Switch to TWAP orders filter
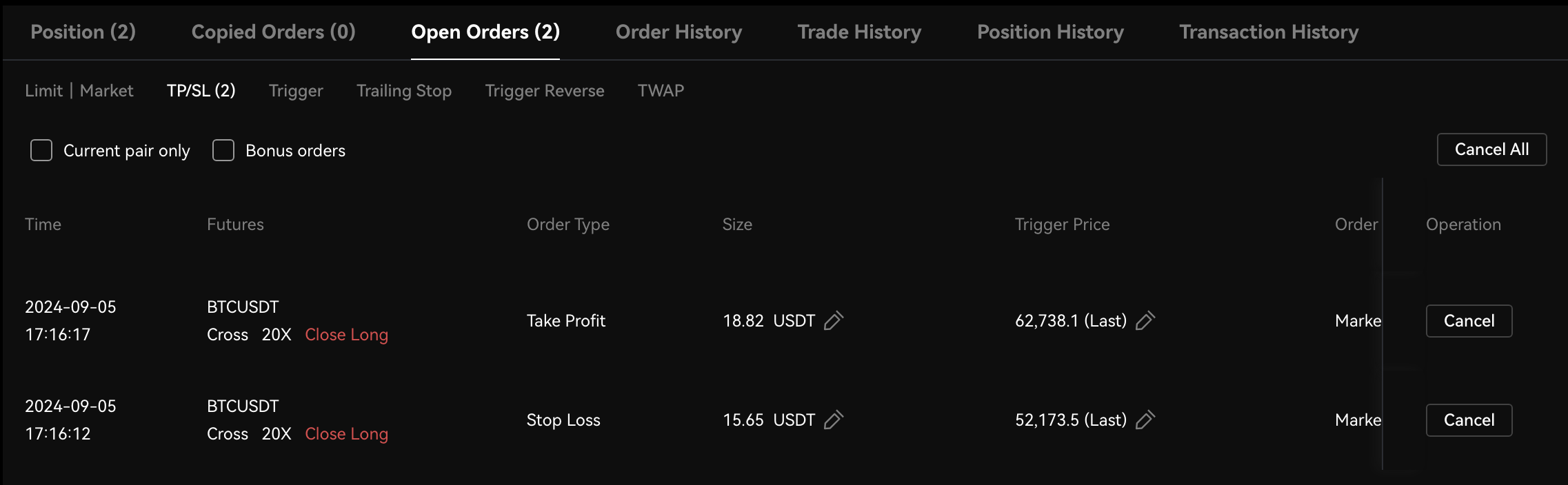Screen dimensions: 1568x485 661,90
